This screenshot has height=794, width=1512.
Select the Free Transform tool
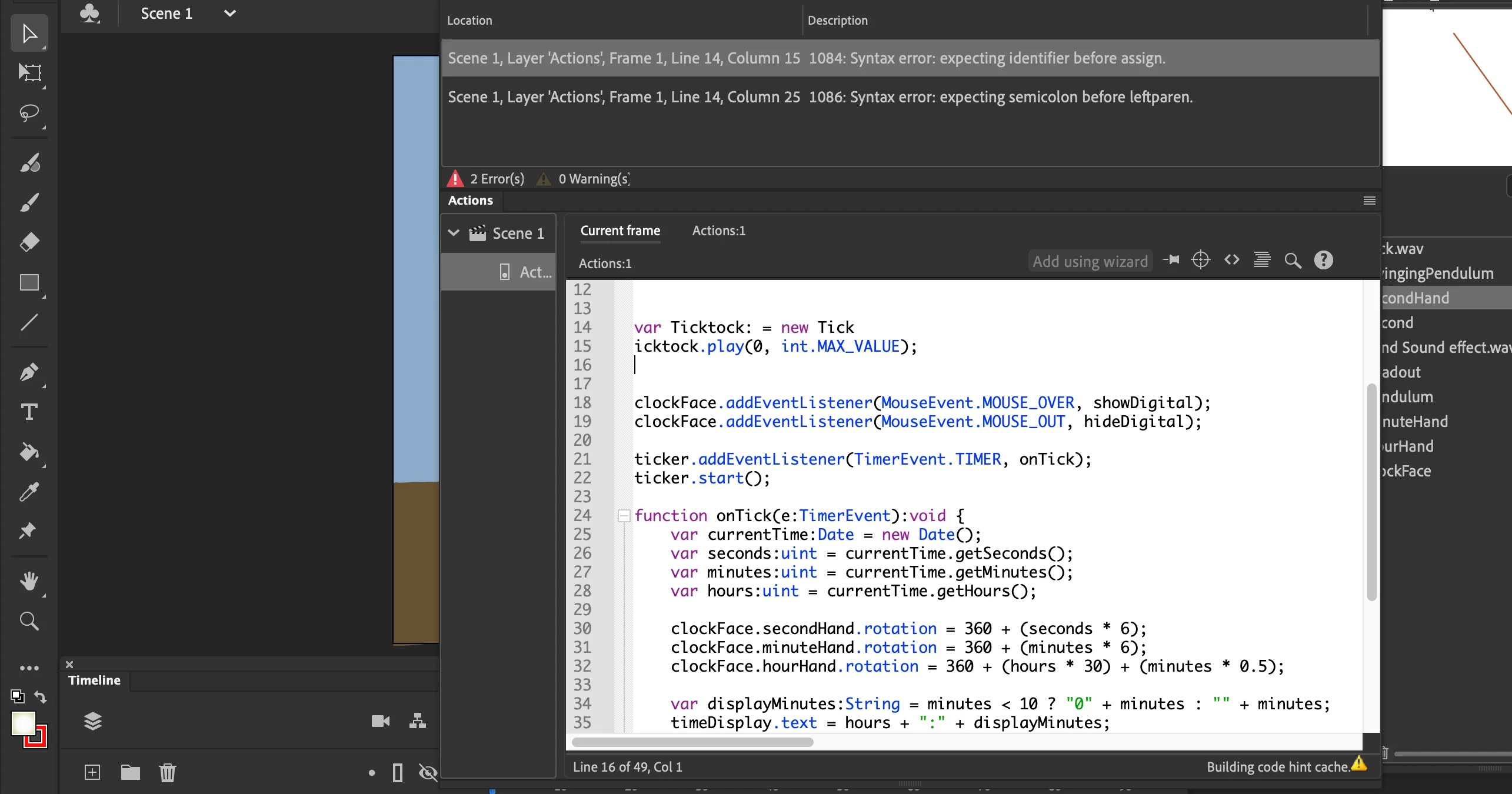pos(29,73)
